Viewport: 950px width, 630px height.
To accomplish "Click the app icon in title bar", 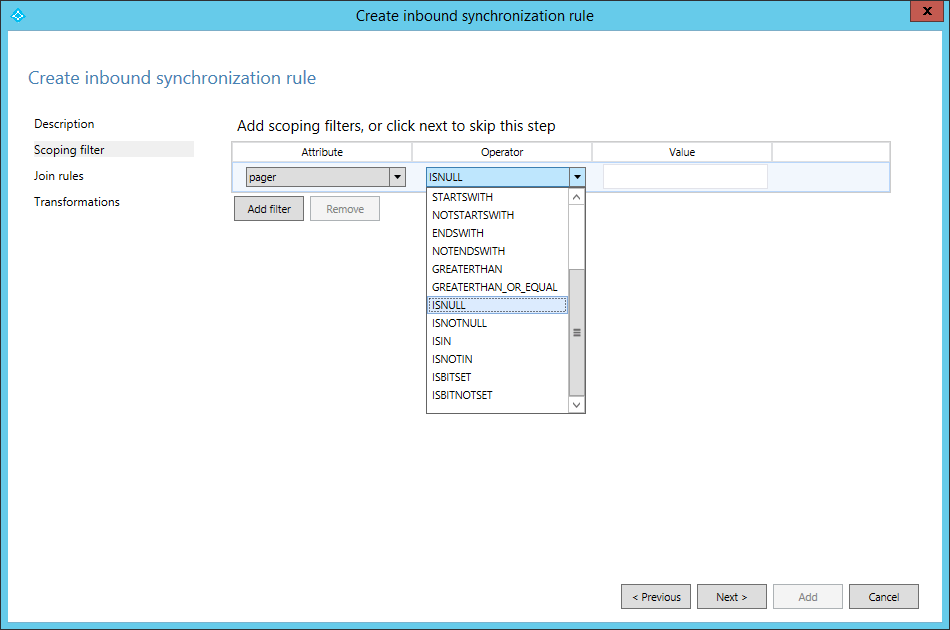I will click(17, 15).
